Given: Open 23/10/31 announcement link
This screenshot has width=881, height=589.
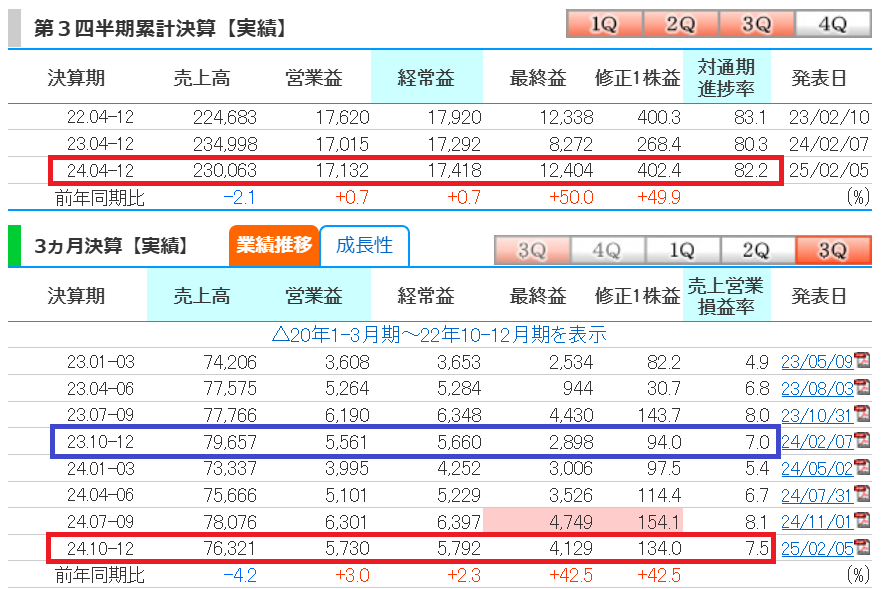Looking at the screenshot, I should tap(817, 415).
